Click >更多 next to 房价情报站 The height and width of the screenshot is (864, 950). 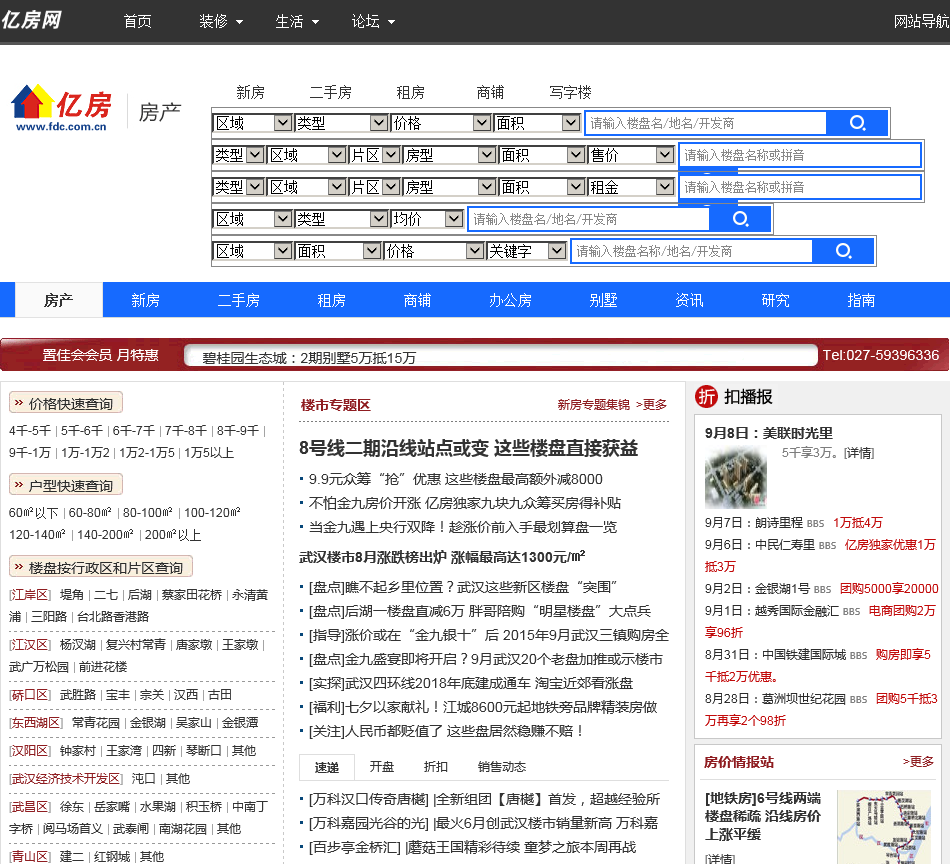point(918,762)
